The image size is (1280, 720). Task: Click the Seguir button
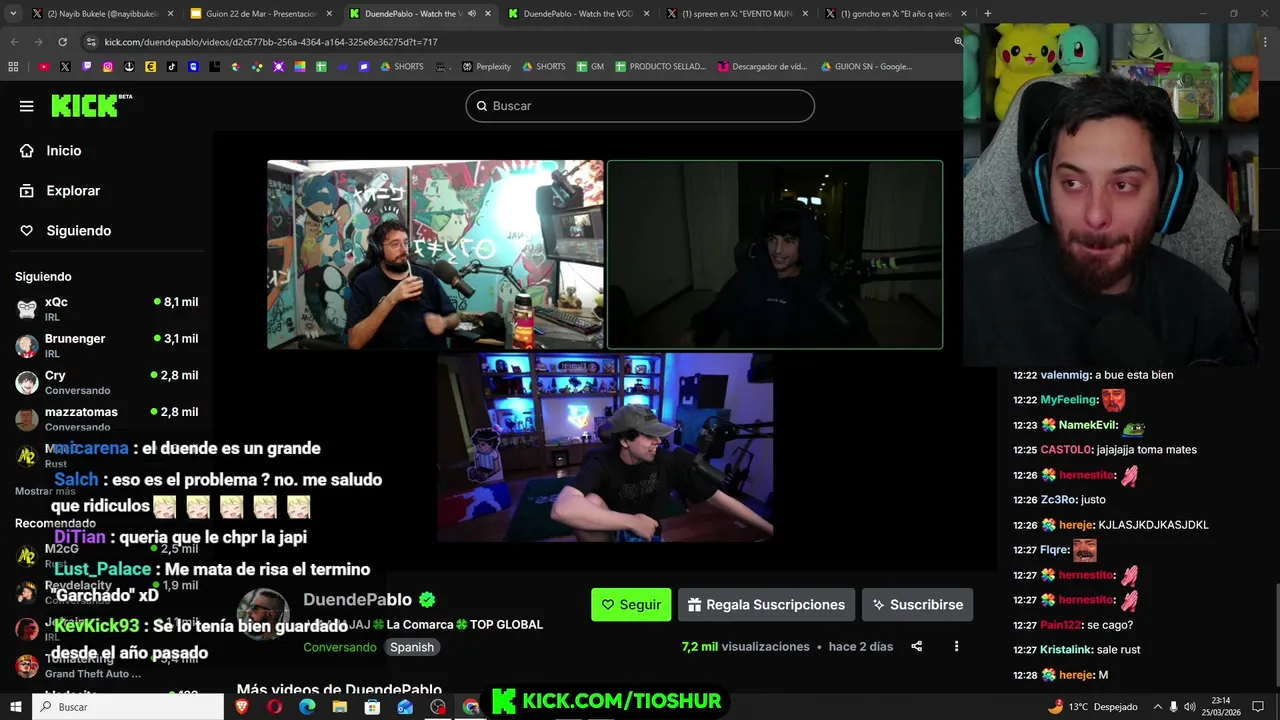631,604
